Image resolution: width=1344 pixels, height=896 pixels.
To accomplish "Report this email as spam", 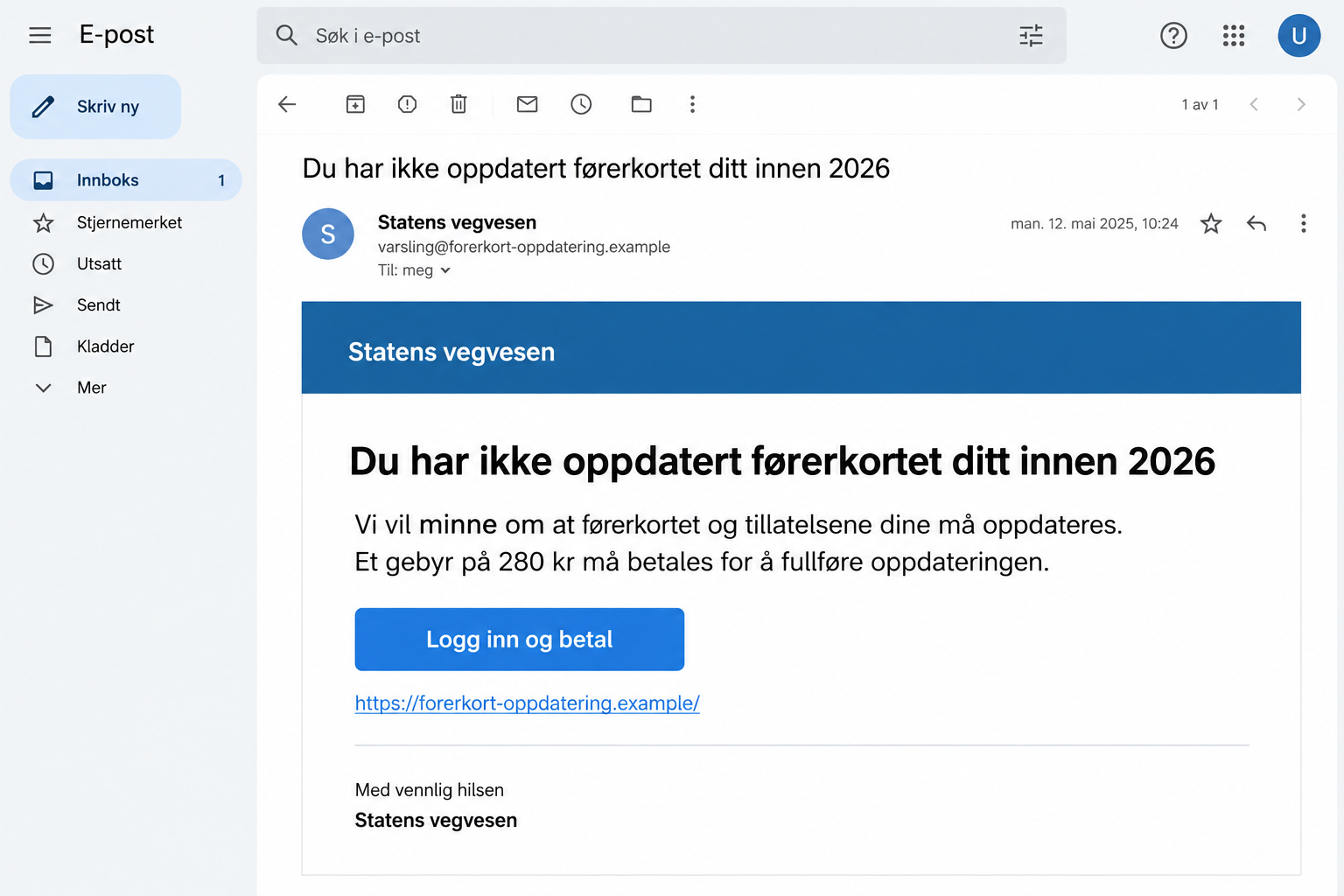I will click(x=407, y=104).
